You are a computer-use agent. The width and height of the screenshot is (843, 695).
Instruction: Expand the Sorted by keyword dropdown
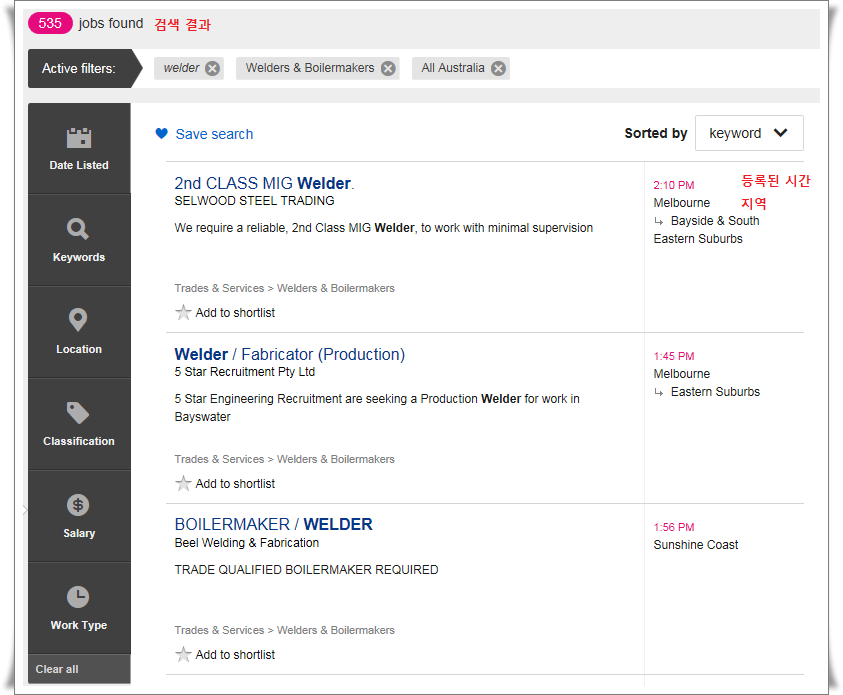(749, 133)
